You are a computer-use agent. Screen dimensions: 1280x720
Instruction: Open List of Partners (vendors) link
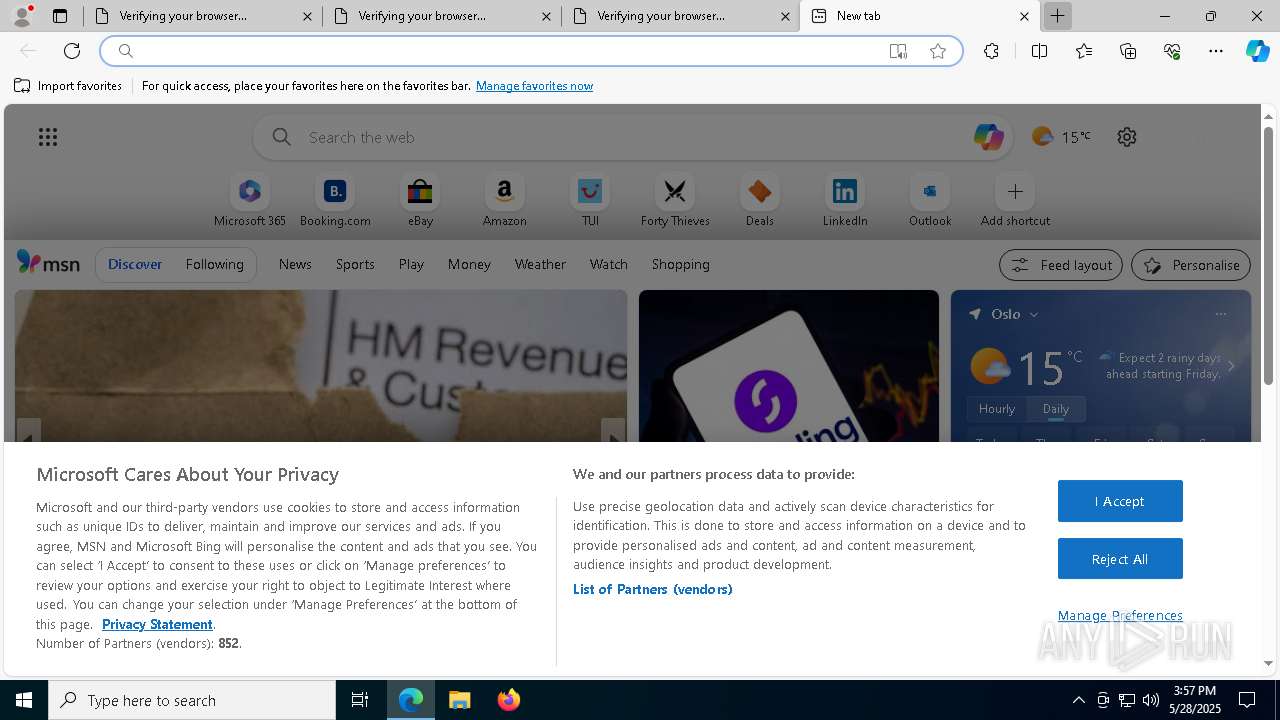click(x=652, y=589)
